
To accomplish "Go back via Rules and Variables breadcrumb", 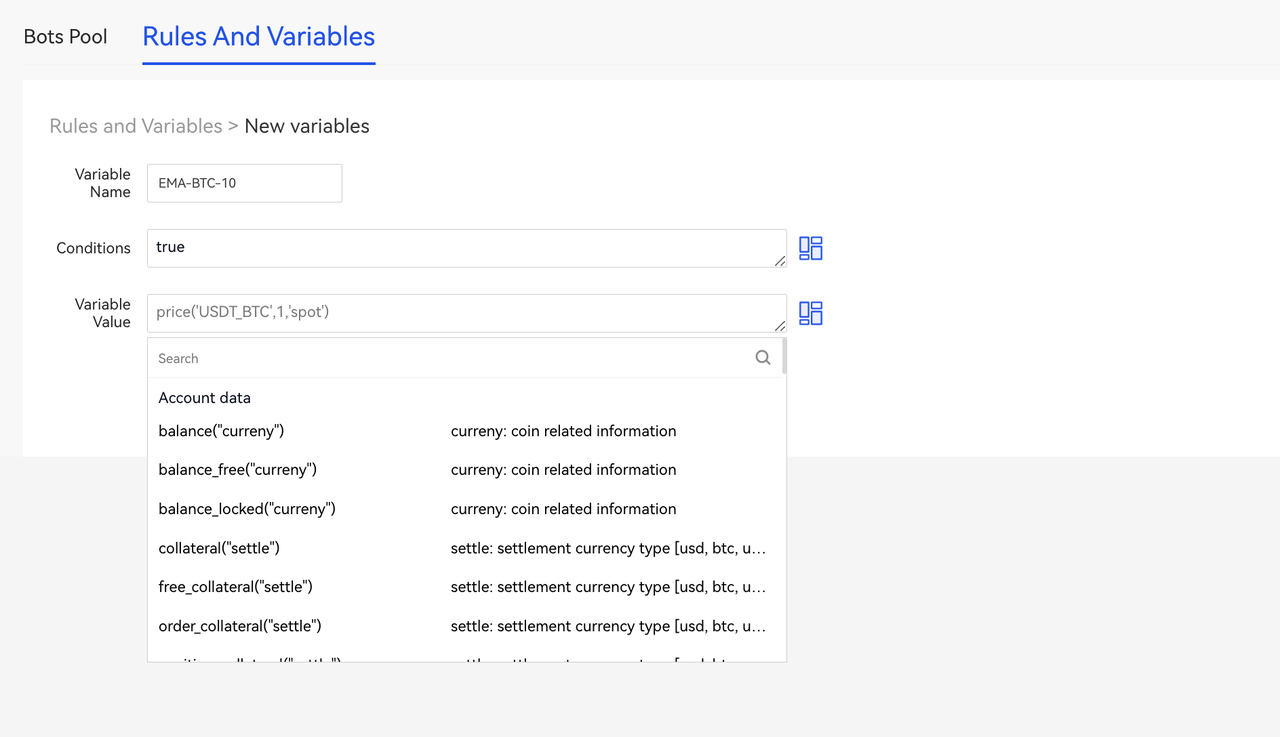I will coord(136,126).
